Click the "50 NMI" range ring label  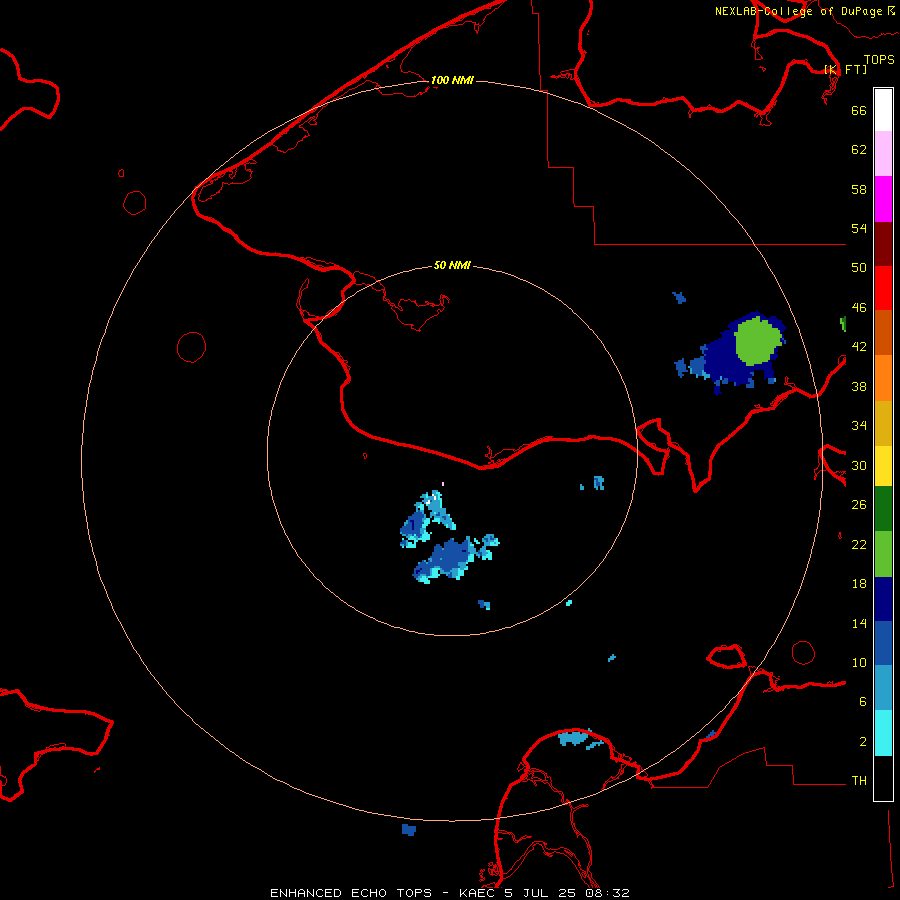tap(452, 265)
